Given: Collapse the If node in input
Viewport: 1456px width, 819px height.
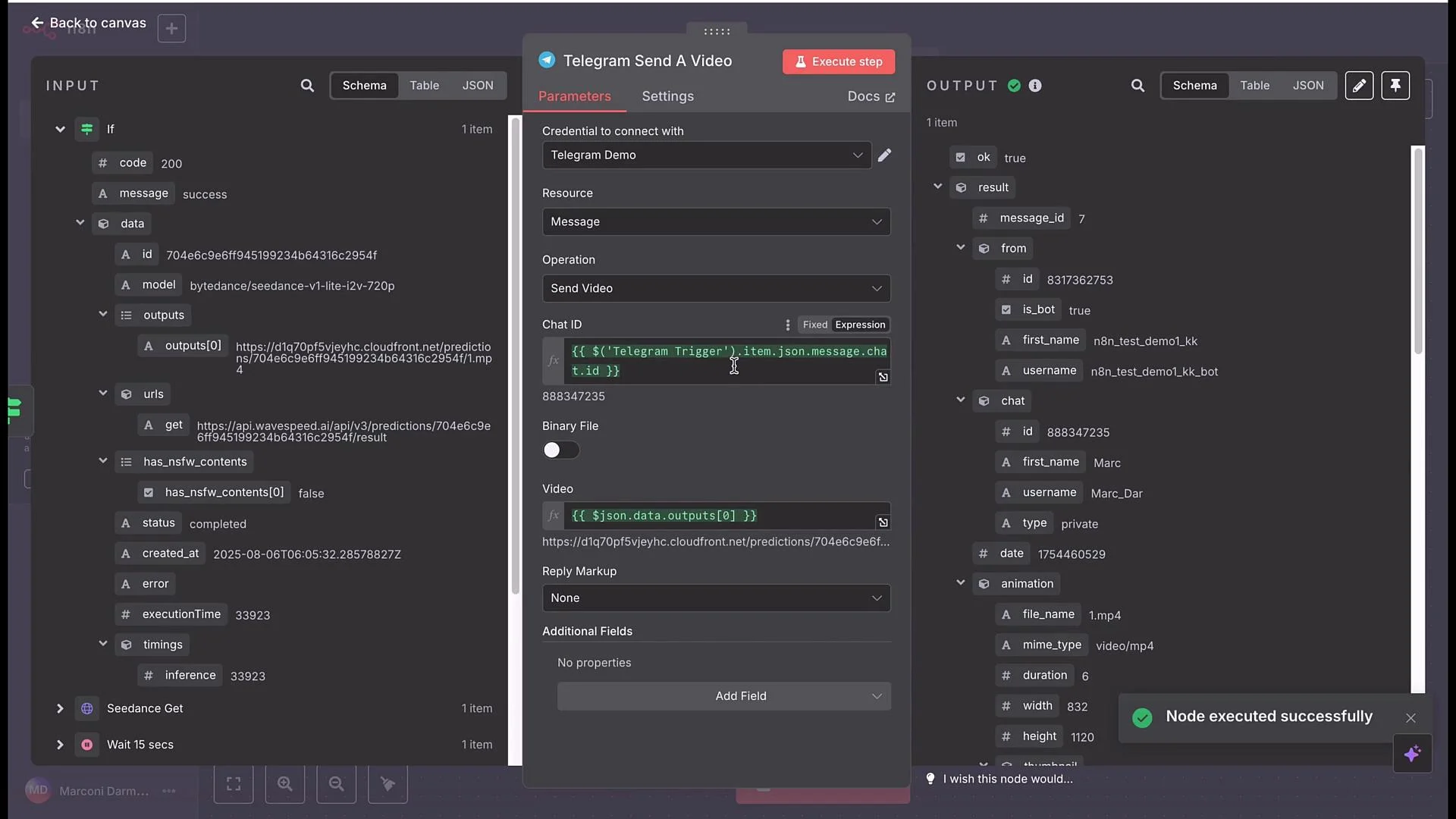Looking at the screenshot, I should 60,130.
